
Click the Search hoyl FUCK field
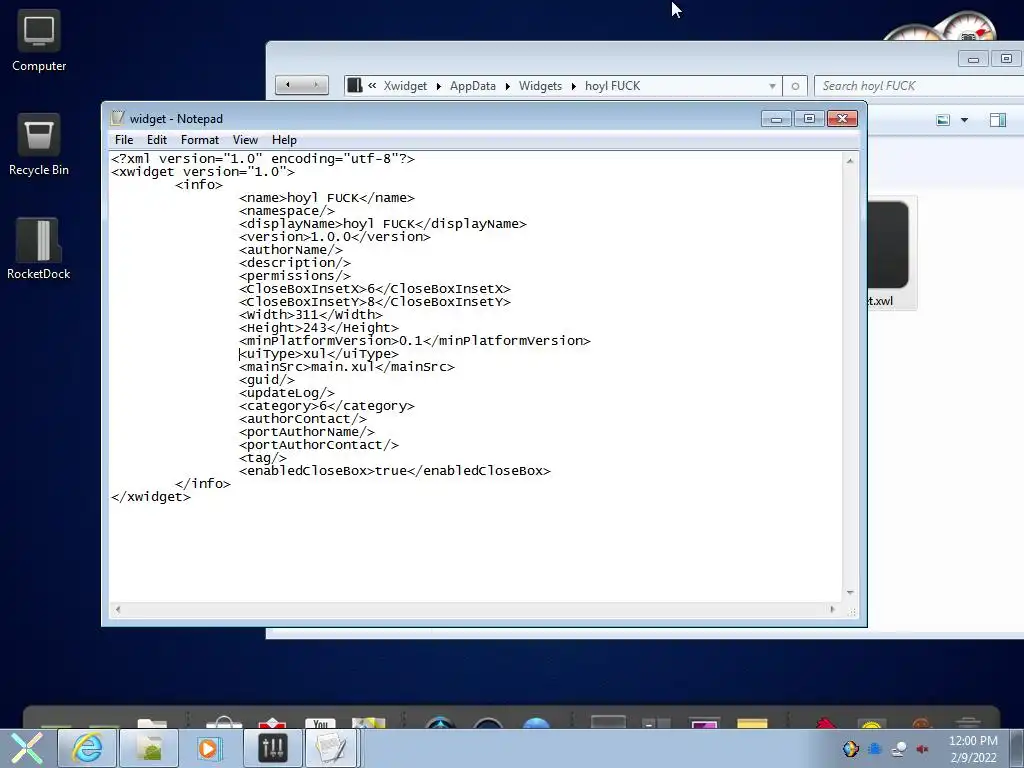pos(920,86)
